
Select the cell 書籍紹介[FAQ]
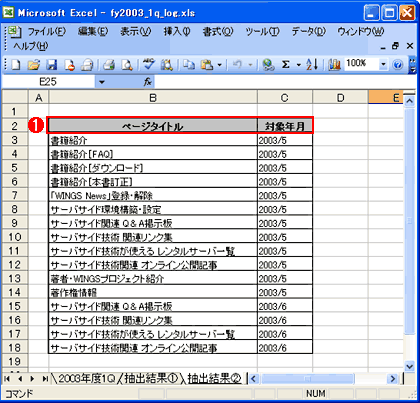point(153,154)
